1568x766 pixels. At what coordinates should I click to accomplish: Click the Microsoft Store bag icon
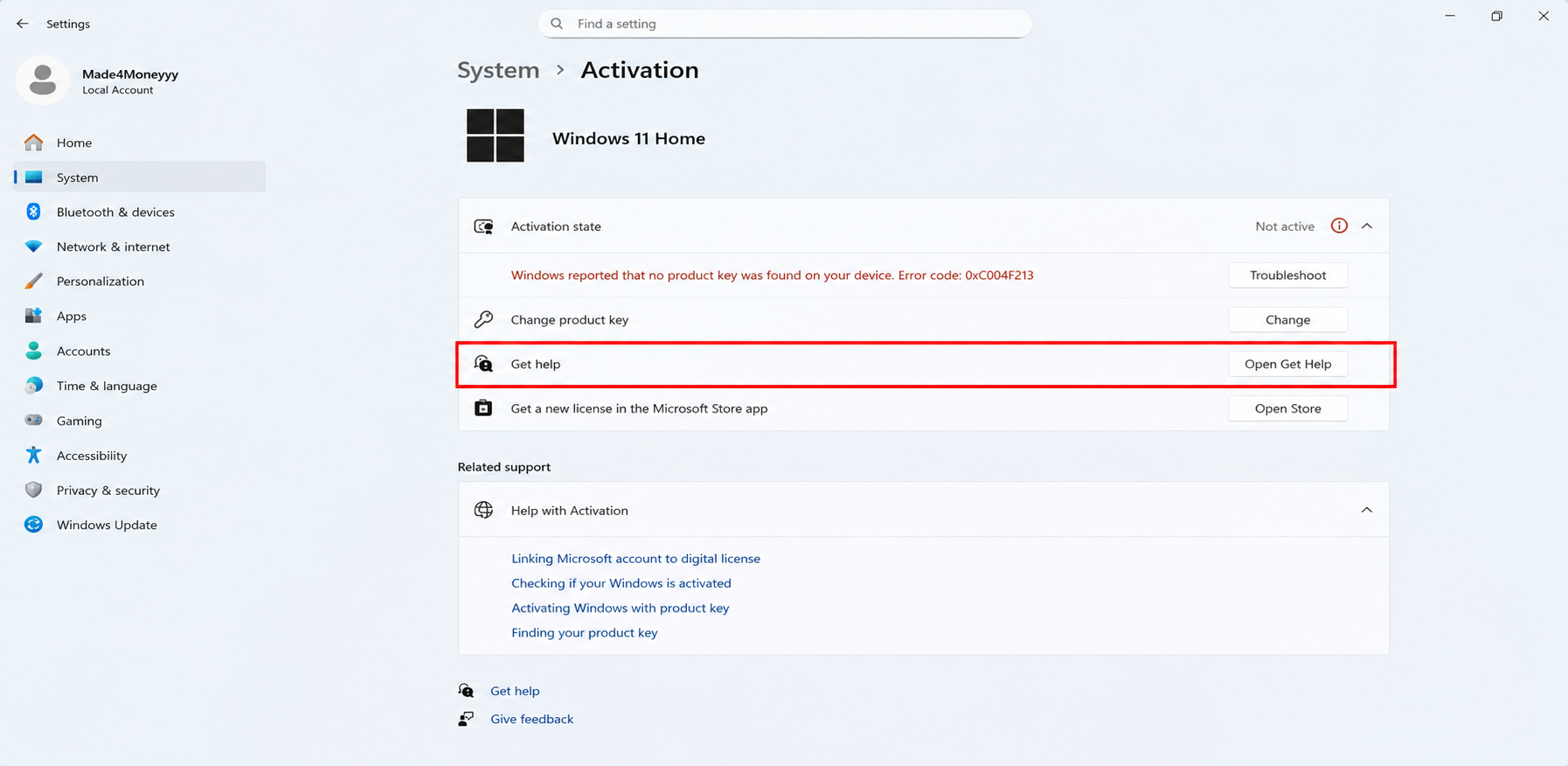[483, 408]
